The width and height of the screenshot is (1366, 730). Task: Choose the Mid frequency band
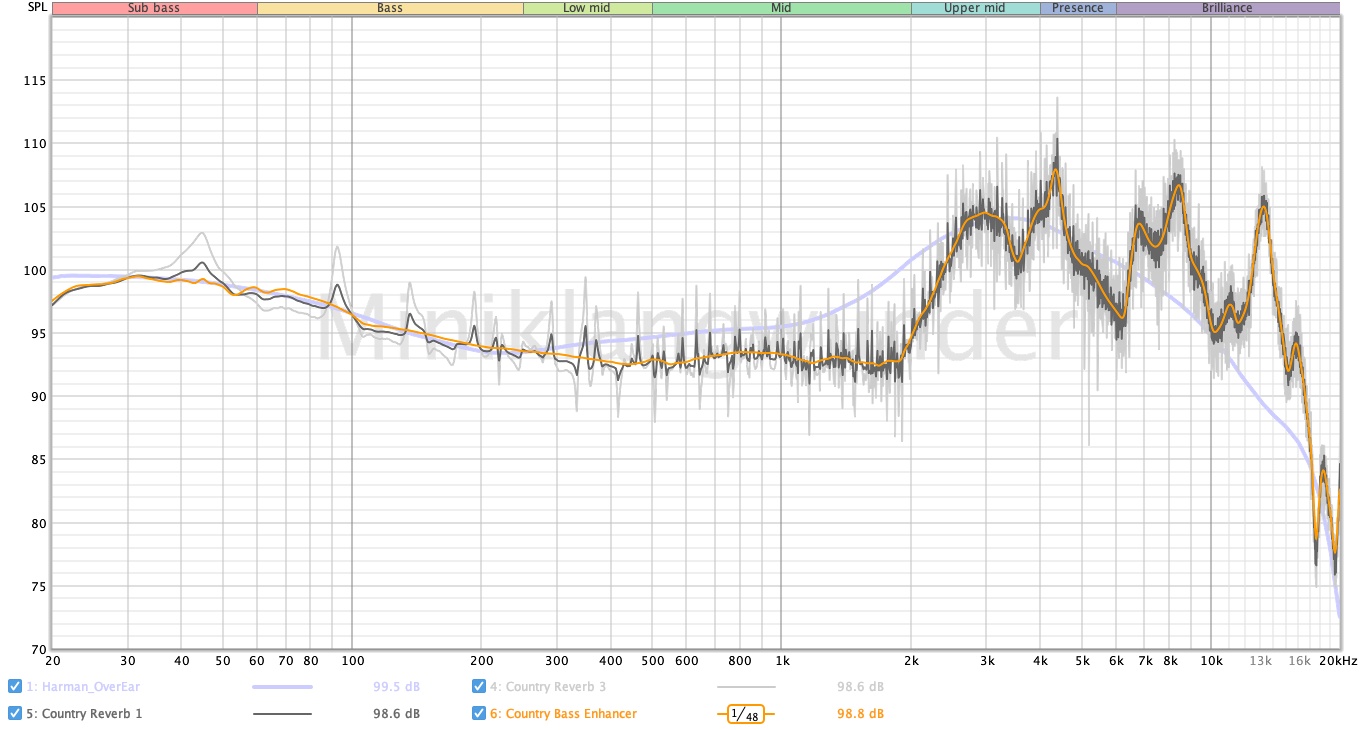click(781, 8)
